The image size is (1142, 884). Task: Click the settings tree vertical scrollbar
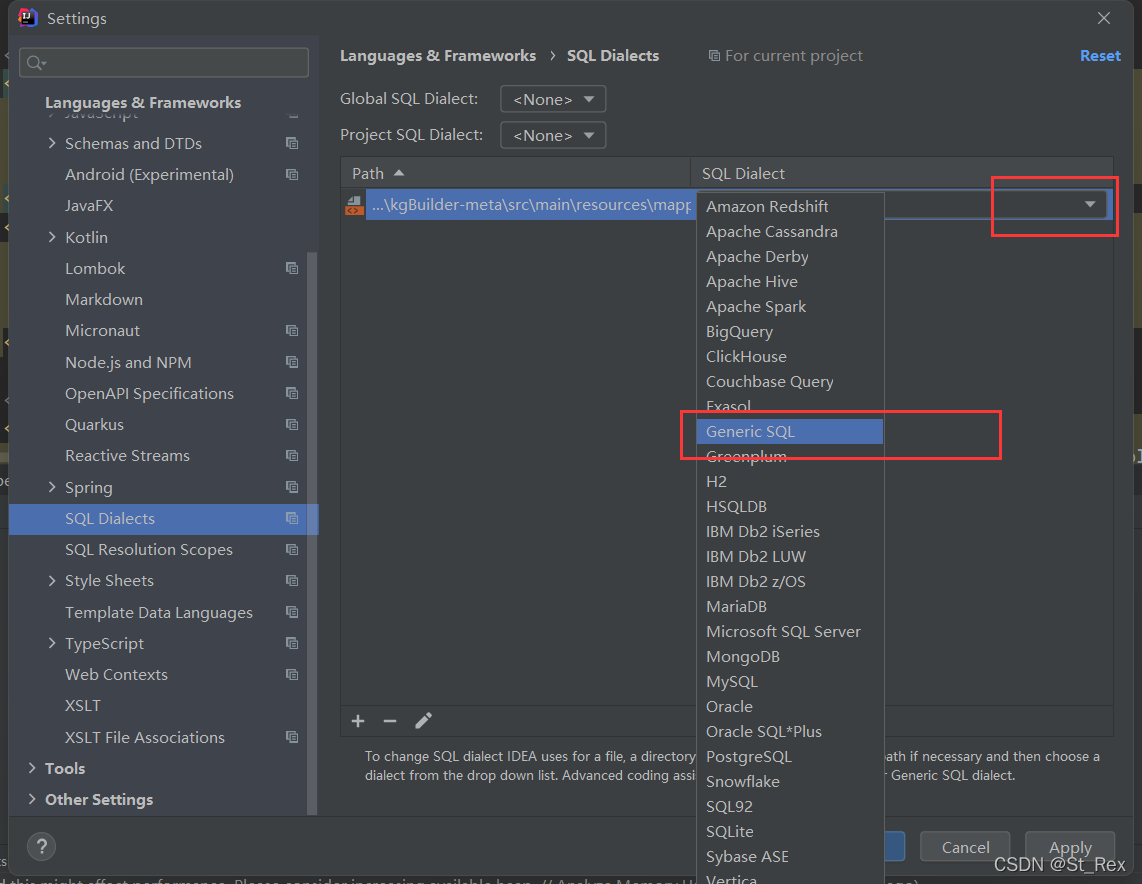312,532
